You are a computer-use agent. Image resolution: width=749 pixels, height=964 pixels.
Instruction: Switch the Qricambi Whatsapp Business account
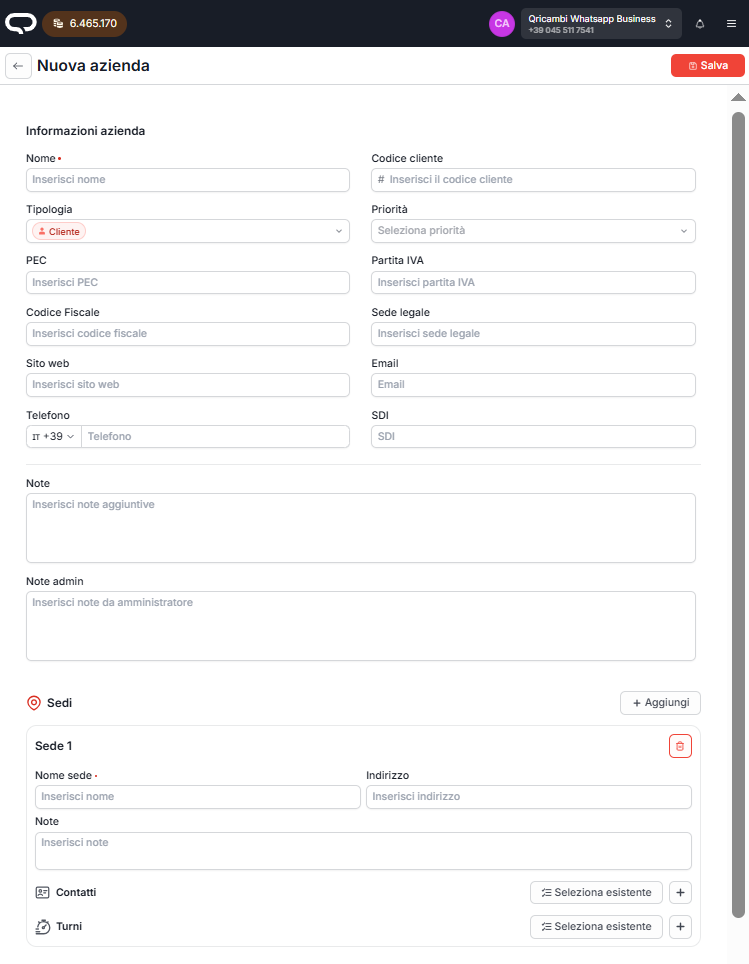(x=600, y=23)
